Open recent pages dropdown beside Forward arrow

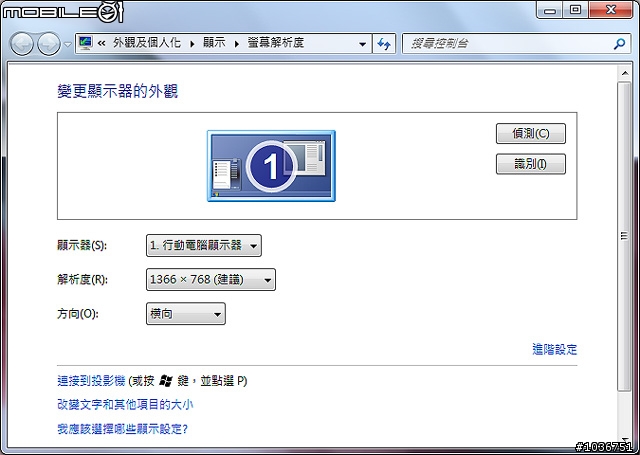[x=68, y=44]
